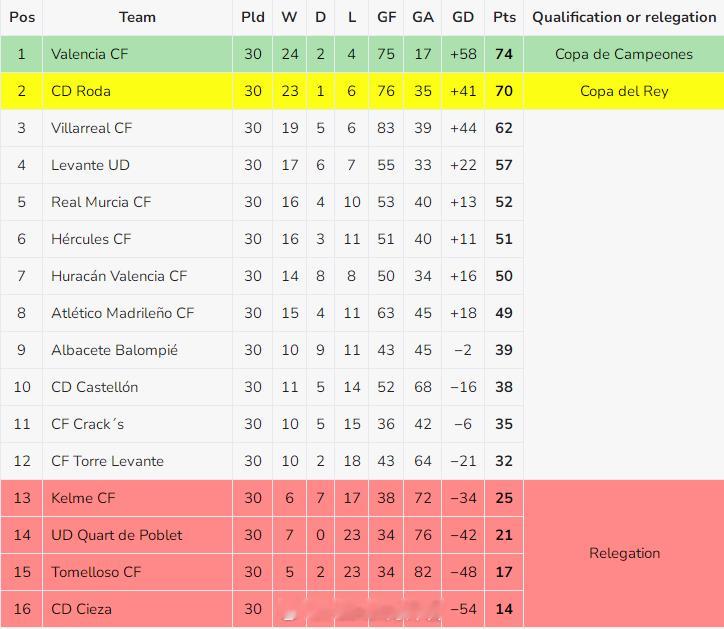Click the Pts column header
This screenshot has width=724, height=629.
504,18
